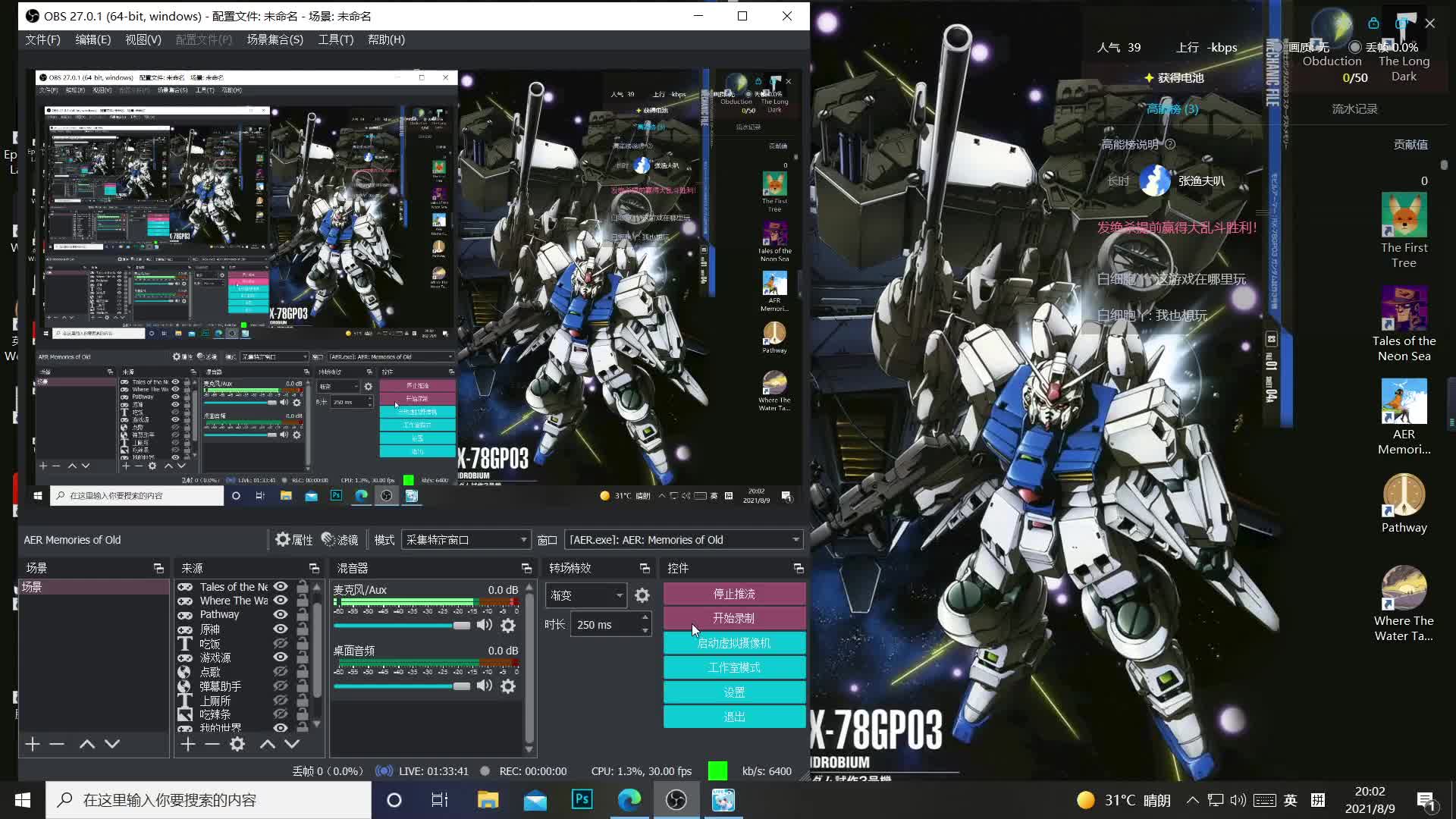Open source properties via the sources gear icon

[237, 744]
